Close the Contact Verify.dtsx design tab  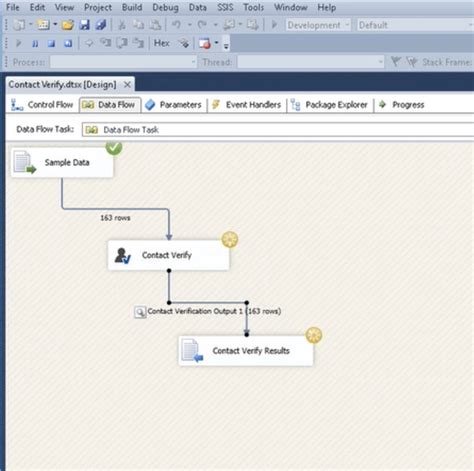tap(127, 85)
